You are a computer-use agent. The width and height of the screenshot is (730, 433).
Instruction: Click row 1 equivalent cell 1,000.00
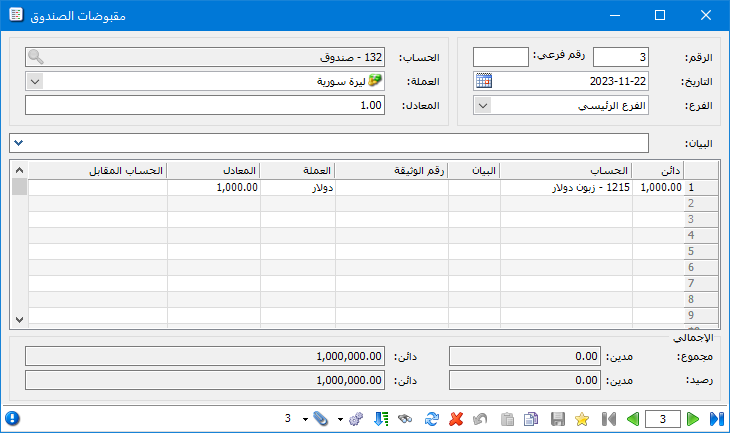click(214, 188)
